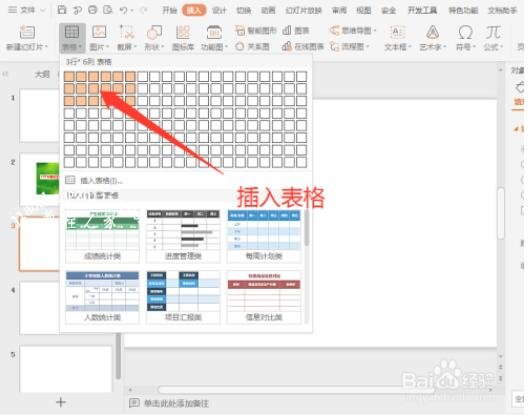The image size is (530, 417).
Task: Open the 幻灯片放映 (Slide Show) tab
Action: click(304, 10)
